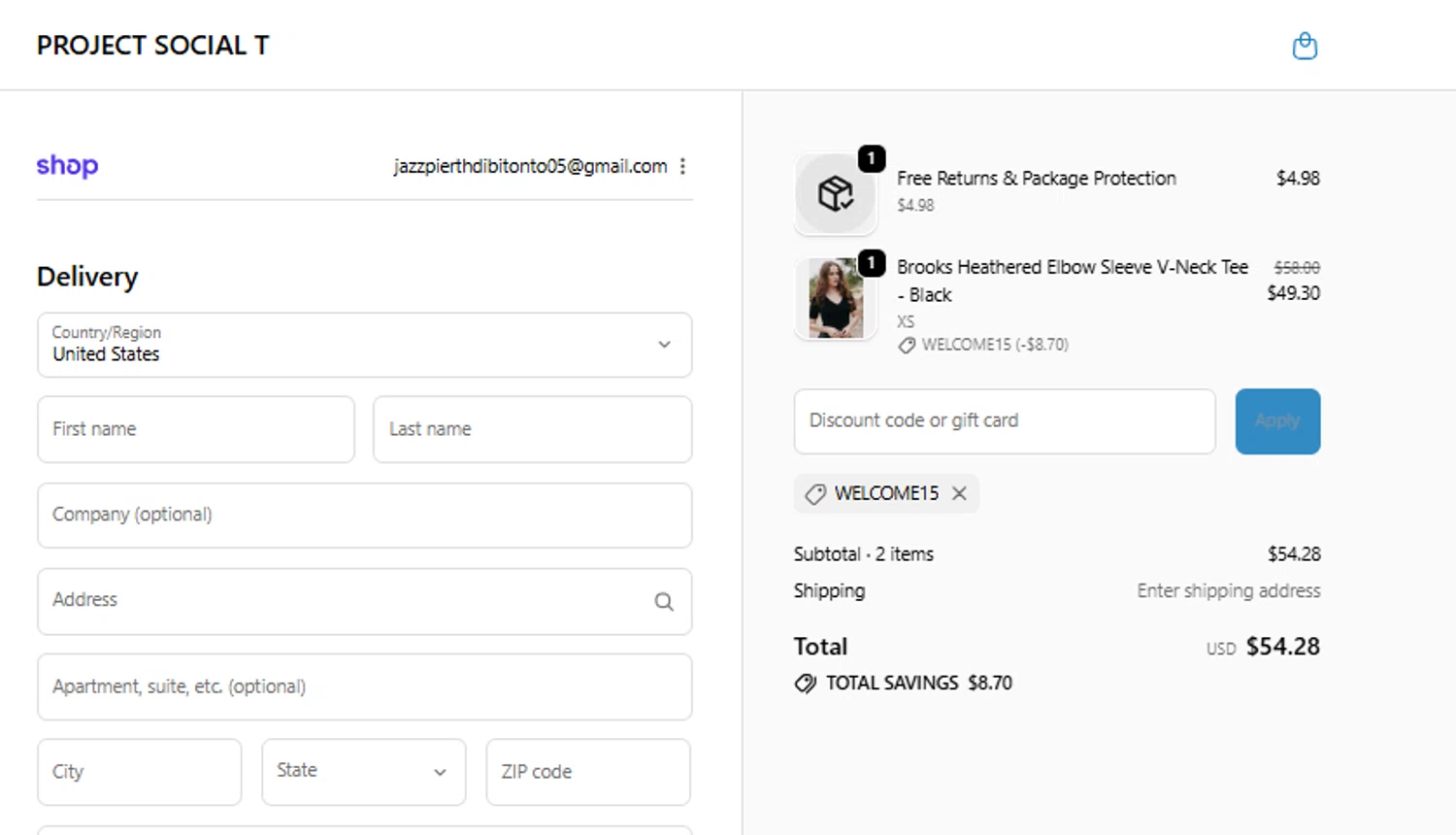This screenshot has height=835, width=1456.
Task: Click the Enter shipping address text
Action: coord(1229,591)
